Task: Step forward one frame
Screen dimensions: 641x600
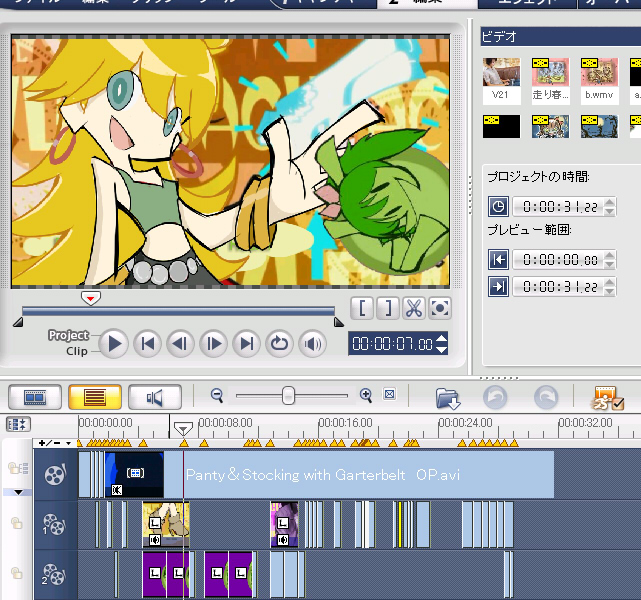Action: point(213,344)
